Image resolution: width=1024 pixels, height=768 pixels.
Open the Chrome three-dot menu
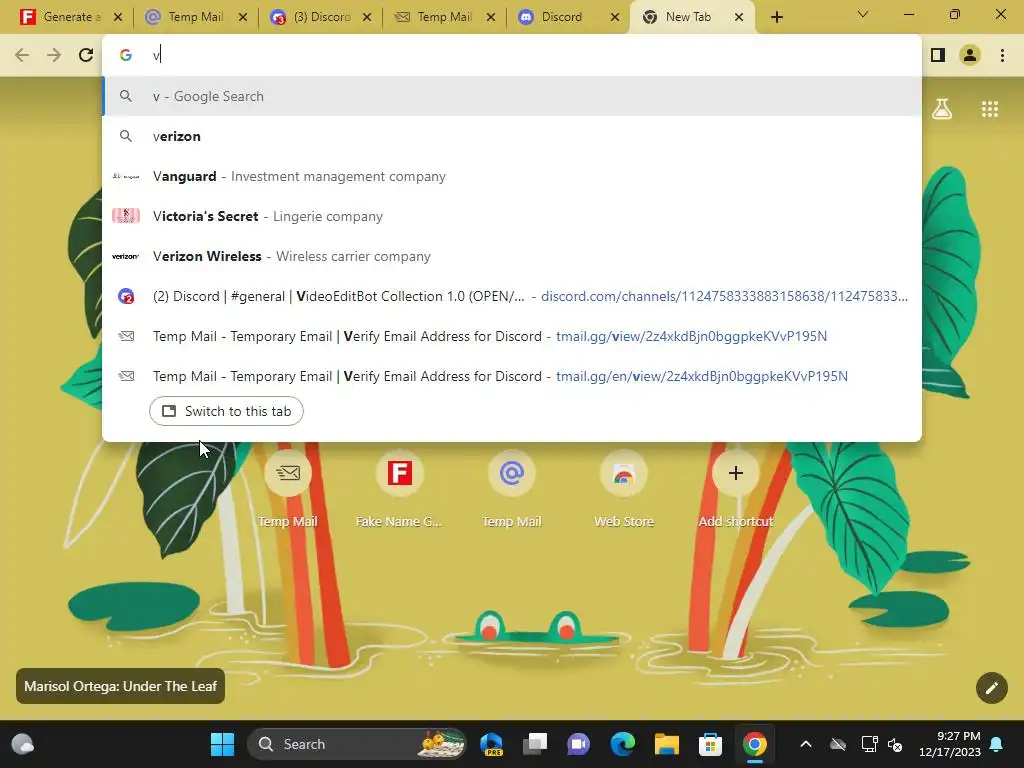1002,55
